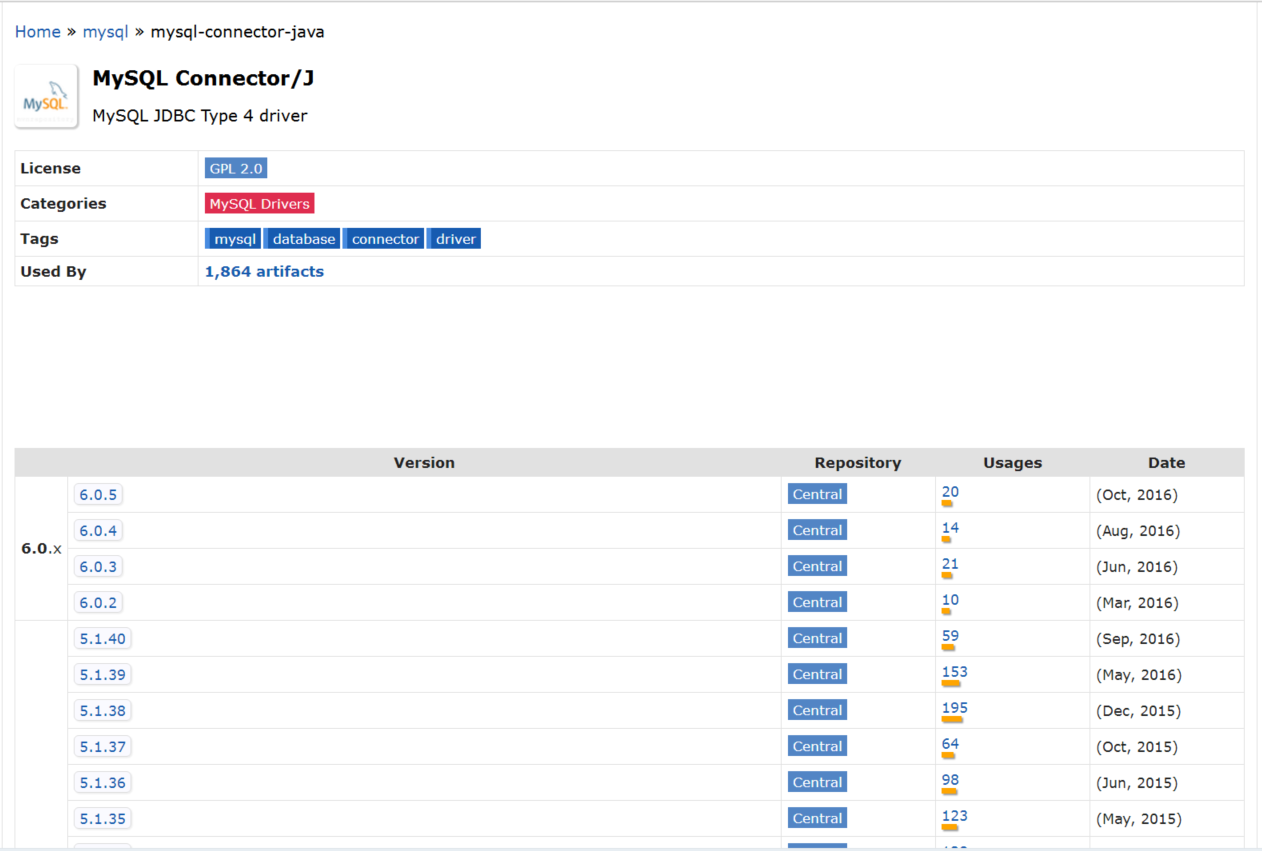
Task: Open the mysql breadcrumb link
Action: (x=105, y=32)
